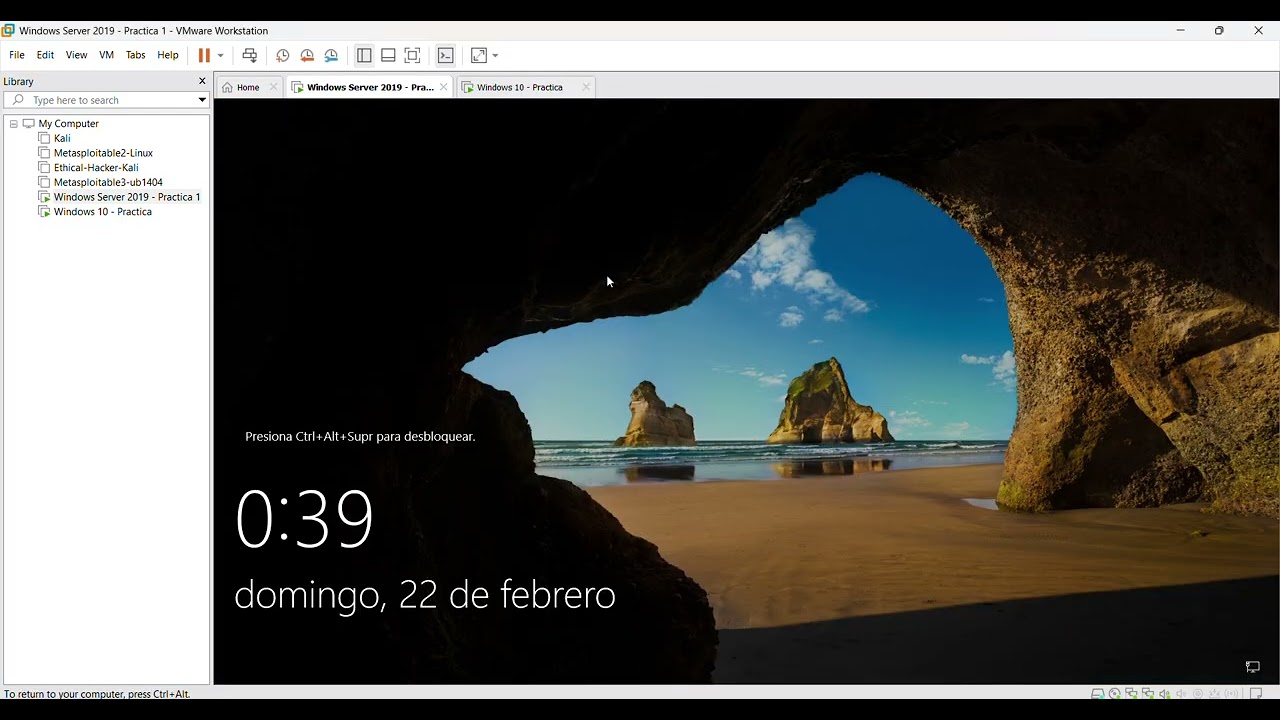Pause the running virtual machine
This screenshot has width=1280, height=720.
point(204,56)
